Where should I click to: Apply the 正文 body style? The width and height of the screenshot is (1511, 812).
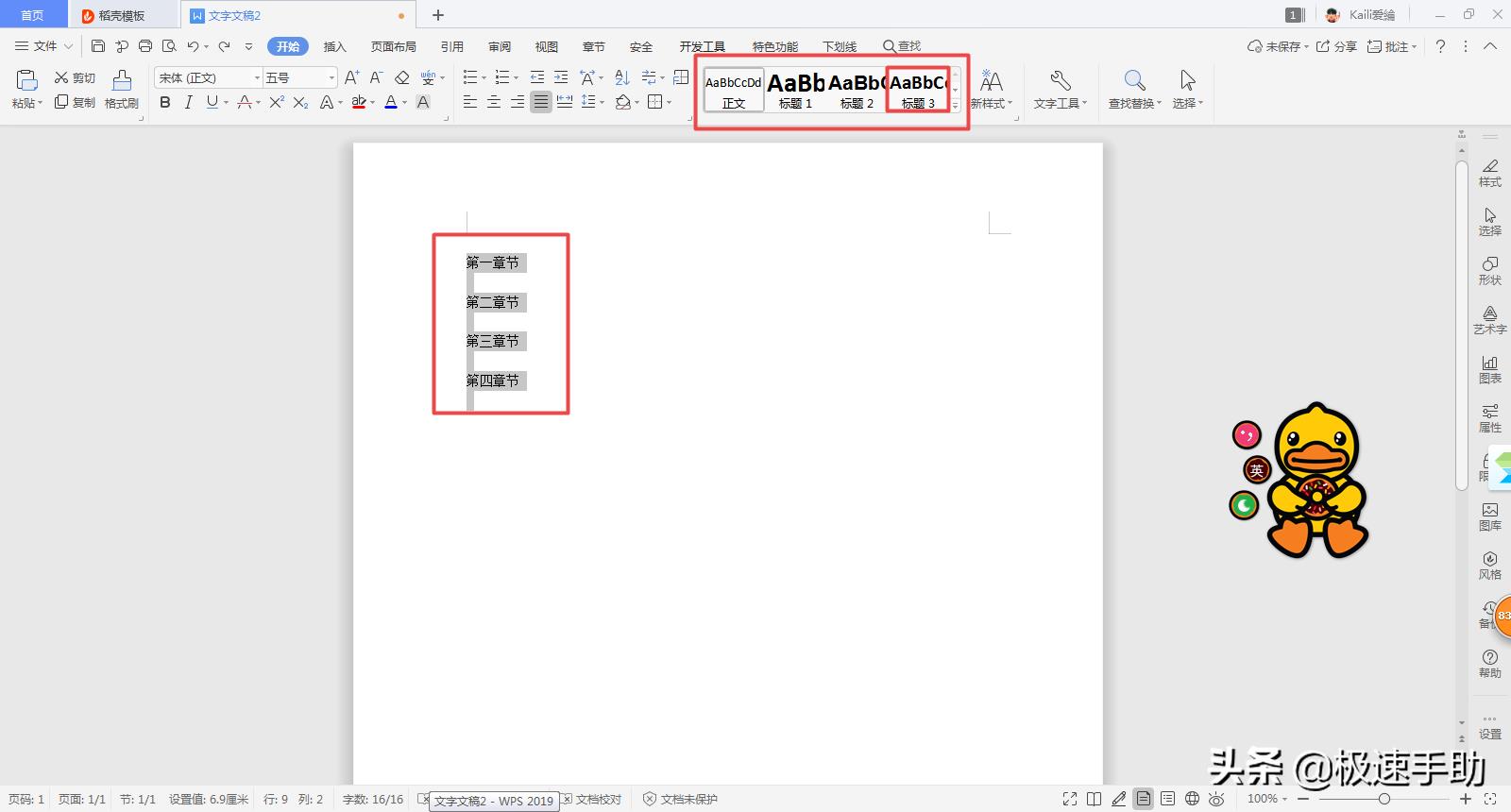734,90
